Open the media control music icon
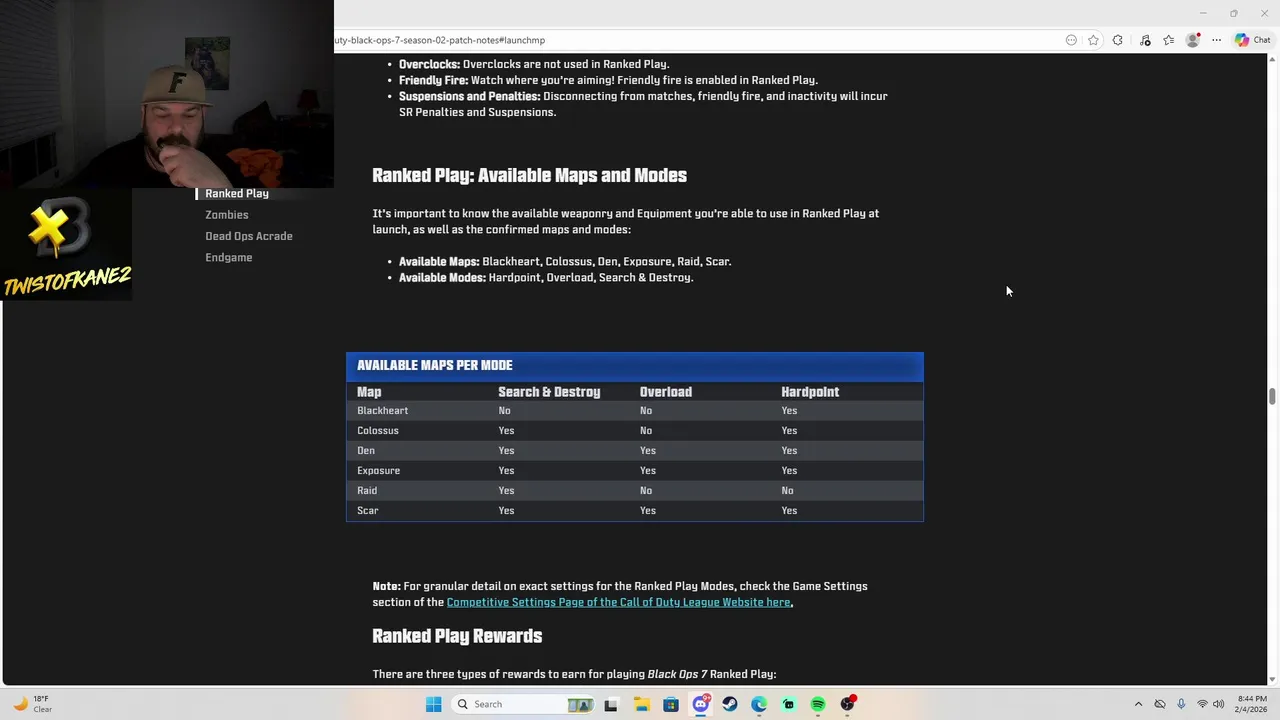The image size is (1280, 720). pos(1145,40)
